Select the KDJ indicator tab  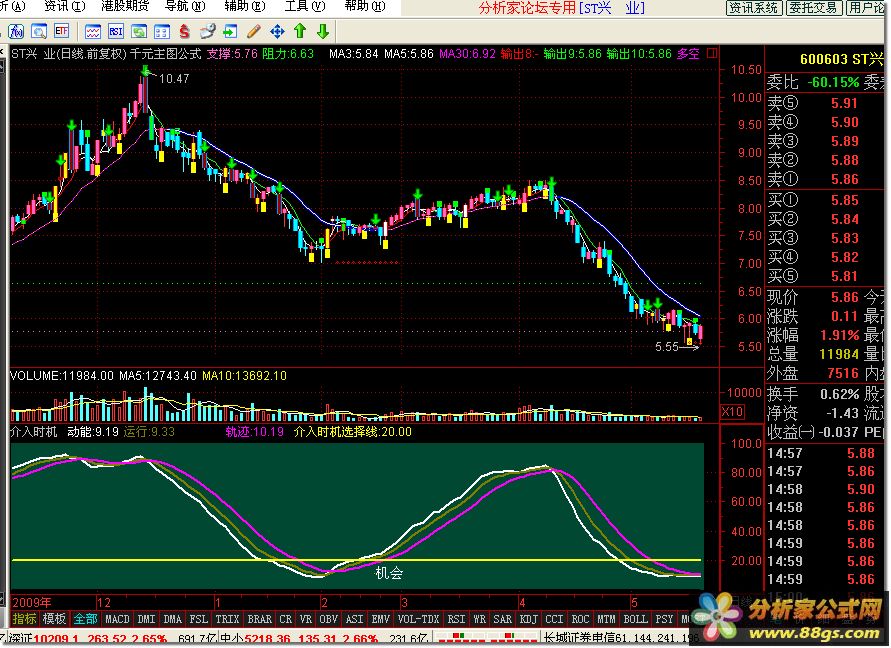click(x=528, y=619)
